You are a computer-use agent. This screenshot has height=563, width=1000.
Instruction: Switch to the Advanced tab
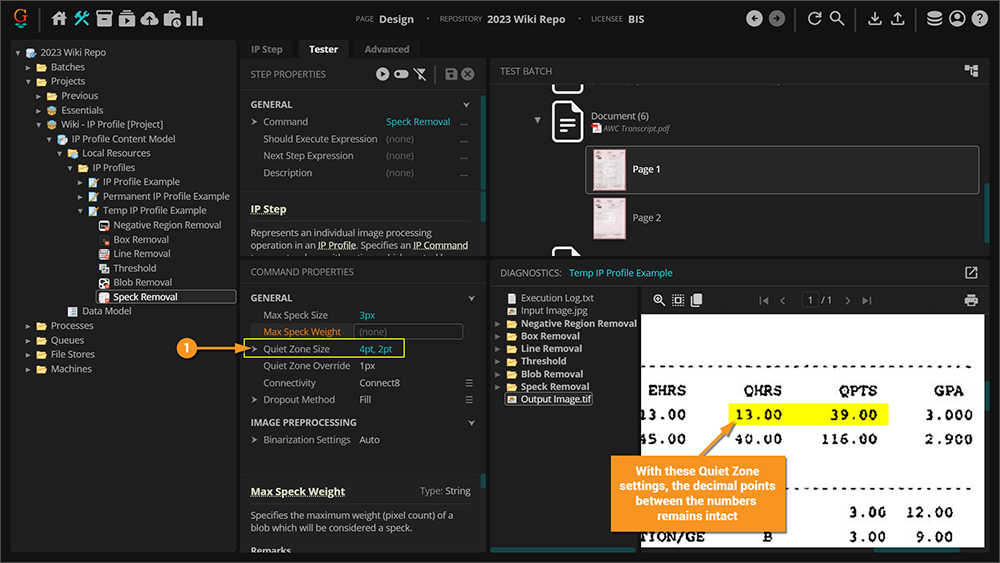386,49
